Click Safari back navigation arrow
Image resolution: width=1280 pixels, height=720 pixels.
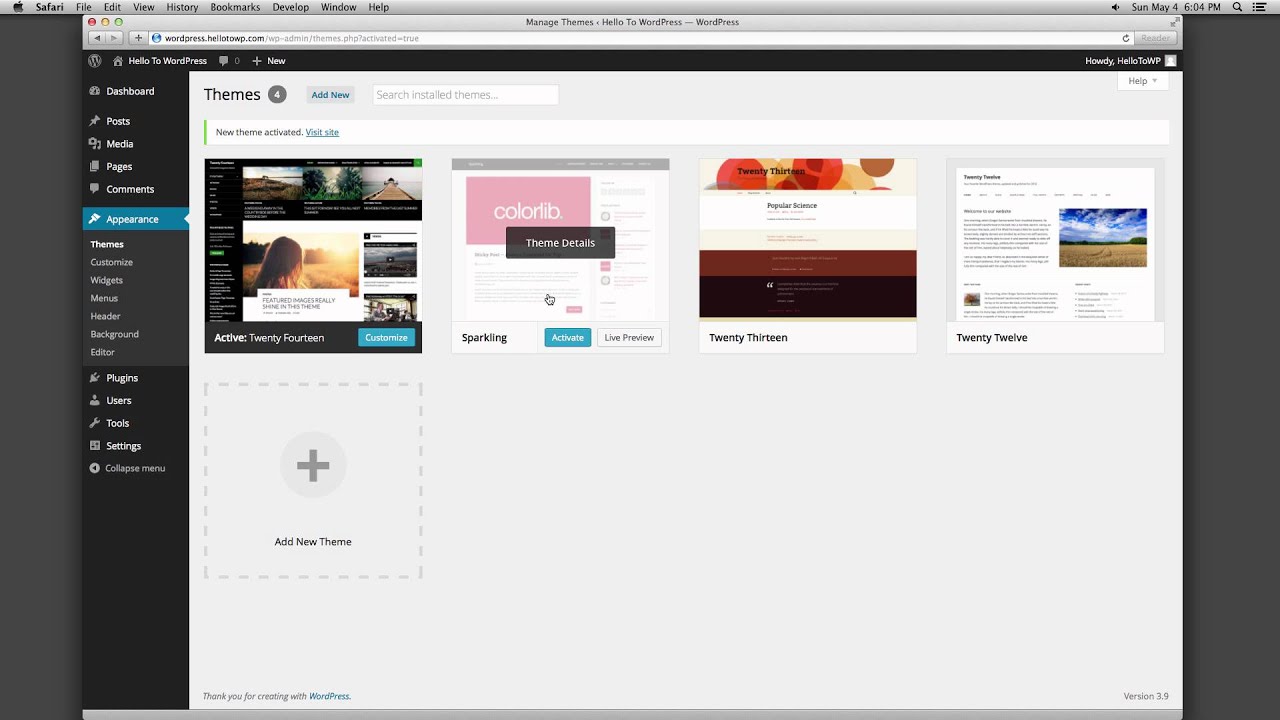click(x=96, y=38)
